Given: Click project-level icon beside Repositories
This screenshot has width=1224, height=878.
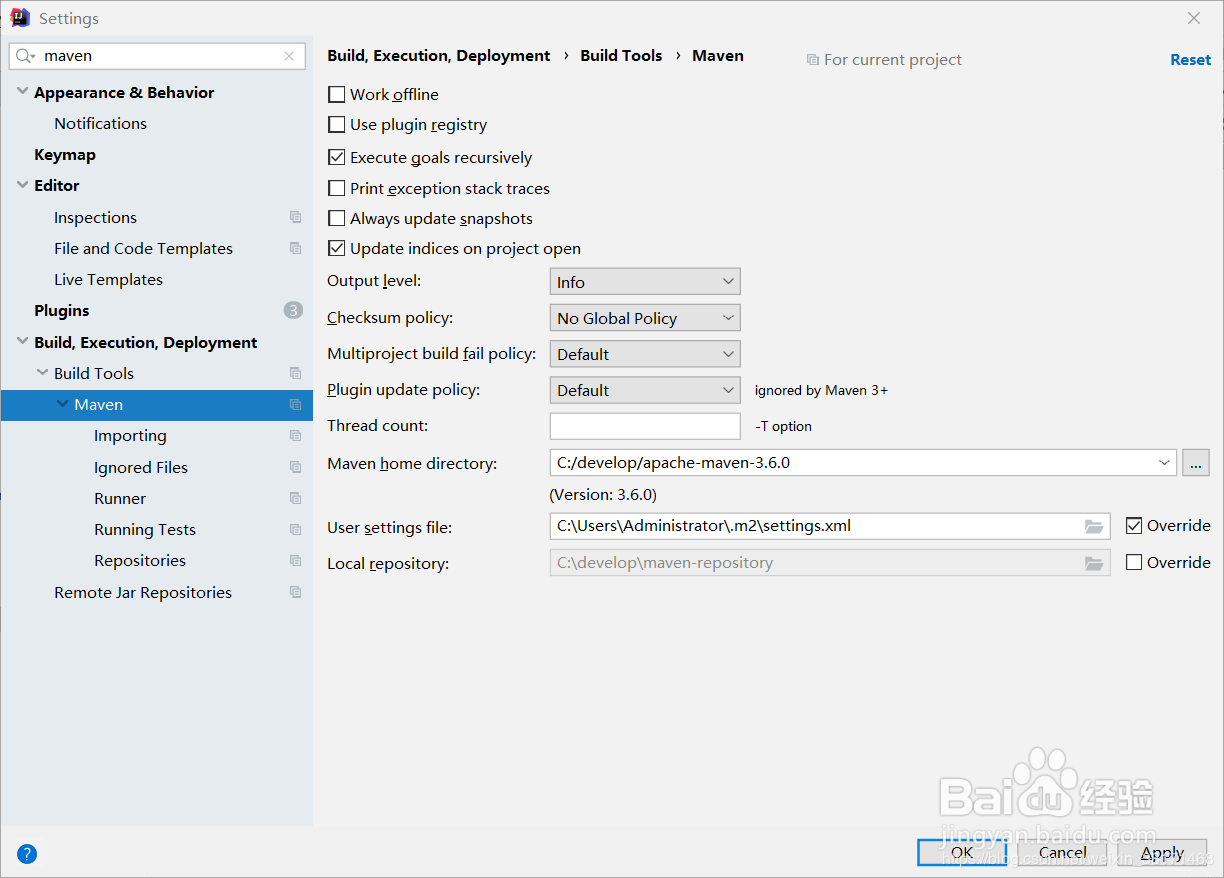Looking at the screenshot, I should point(295,560).
